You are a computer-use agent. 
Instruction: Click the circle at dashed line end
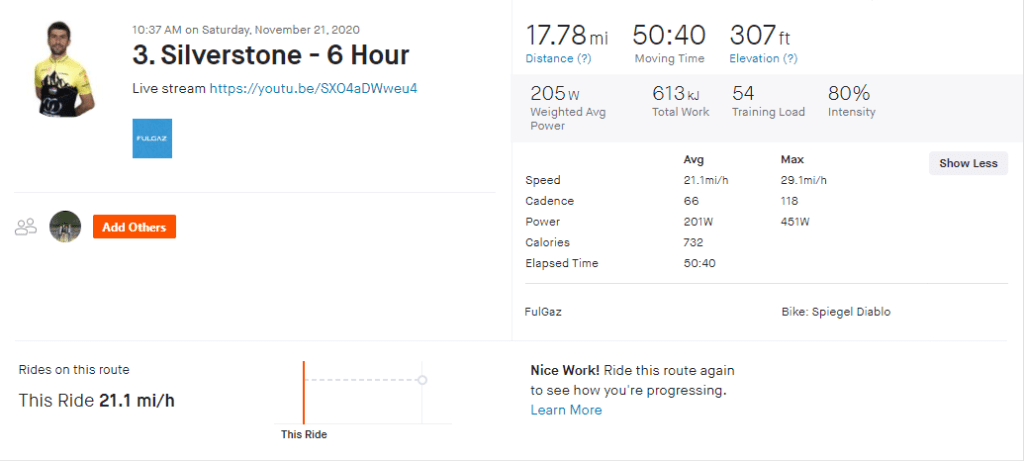(x=422, y=380)
